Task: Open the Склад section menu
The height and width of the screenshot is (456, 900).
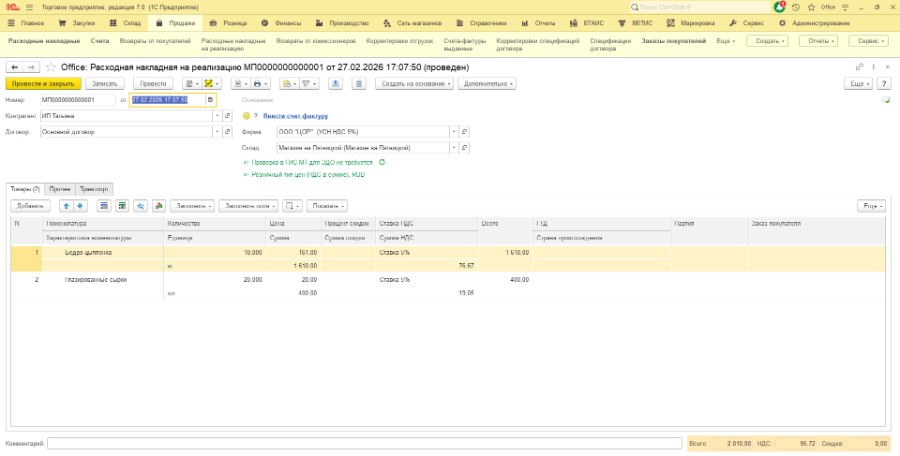Action: (126, 24)
